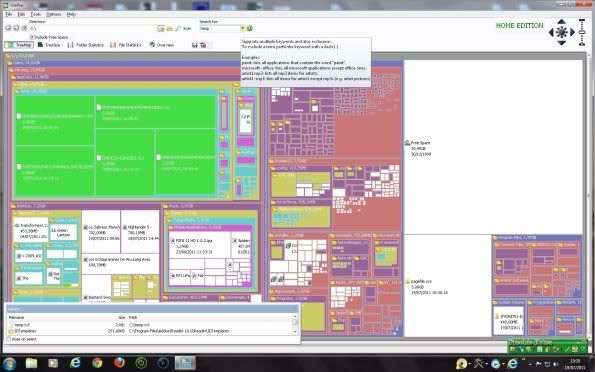
Task: Click the green search go icon
Action: click(x=250, y=28)
